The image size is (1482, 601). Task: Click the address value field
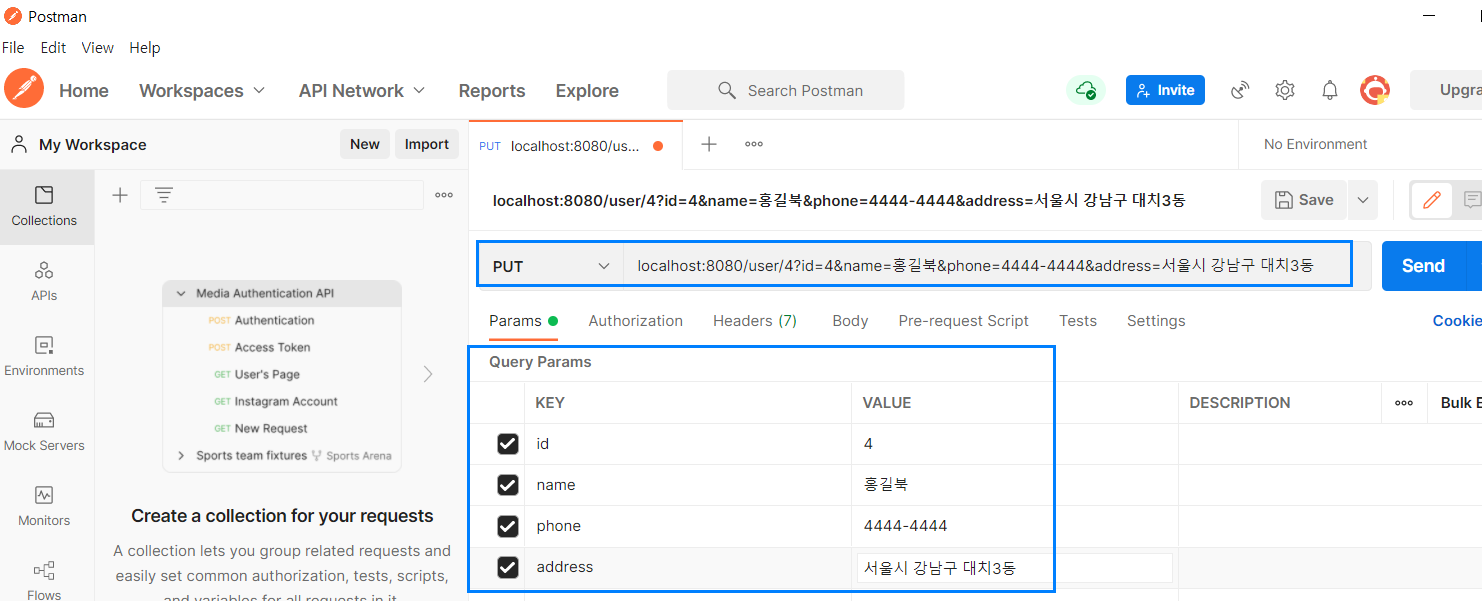[1014, 568]
